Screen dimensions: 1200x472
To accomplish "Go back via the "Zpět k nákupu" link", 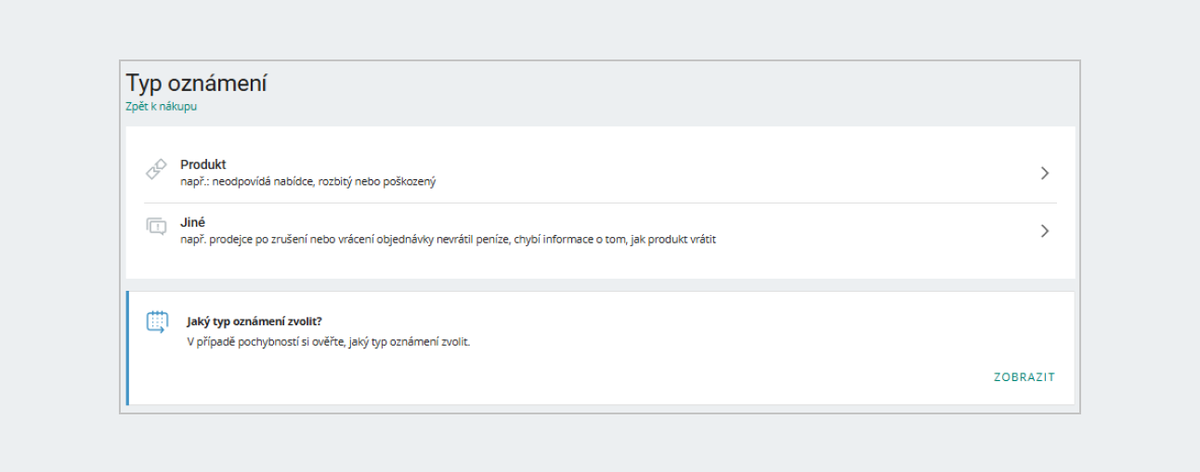I will coord(161,107).
